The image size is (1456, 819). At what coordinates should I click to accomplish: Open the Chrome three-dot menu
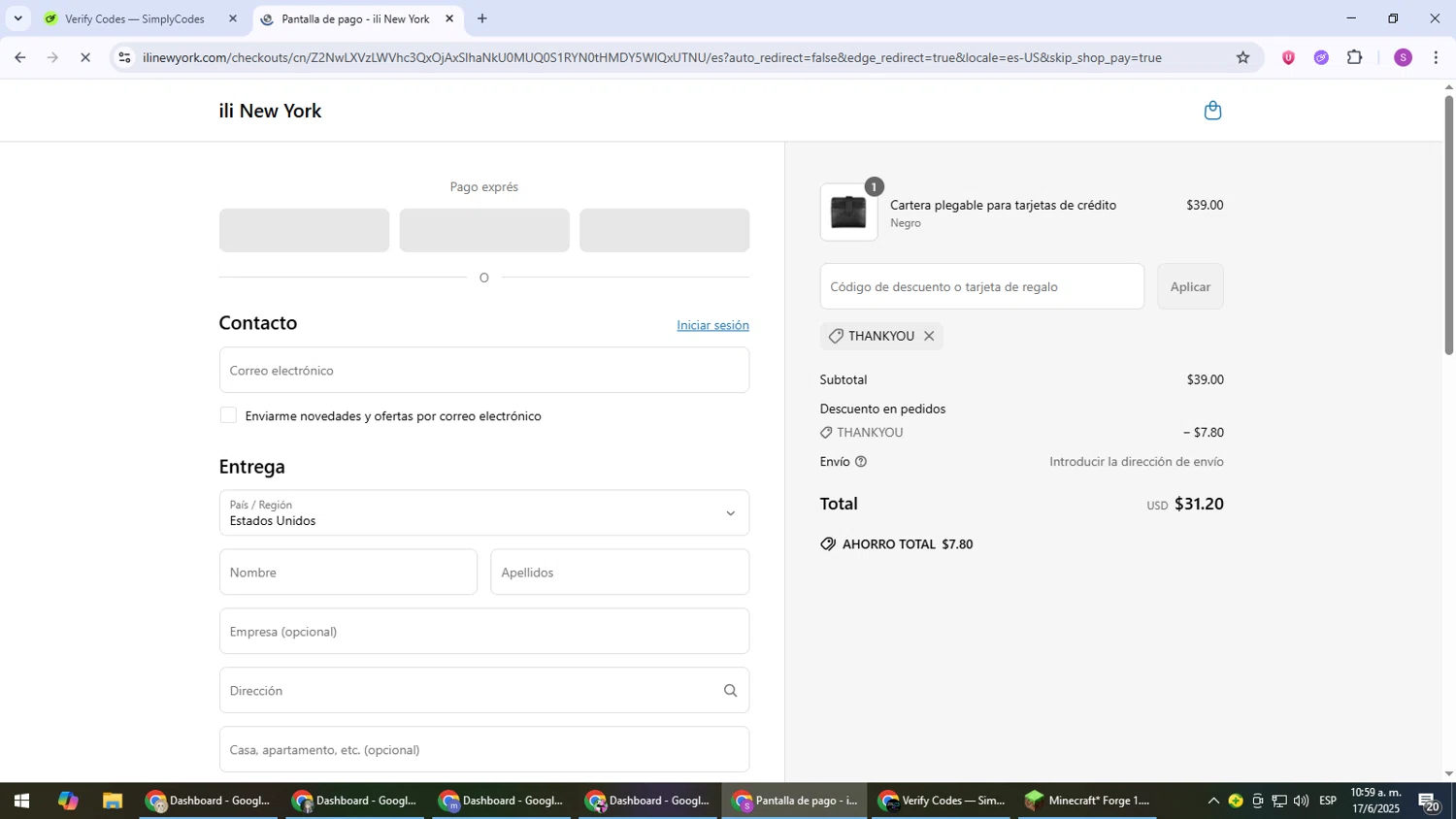[1436, 57]
